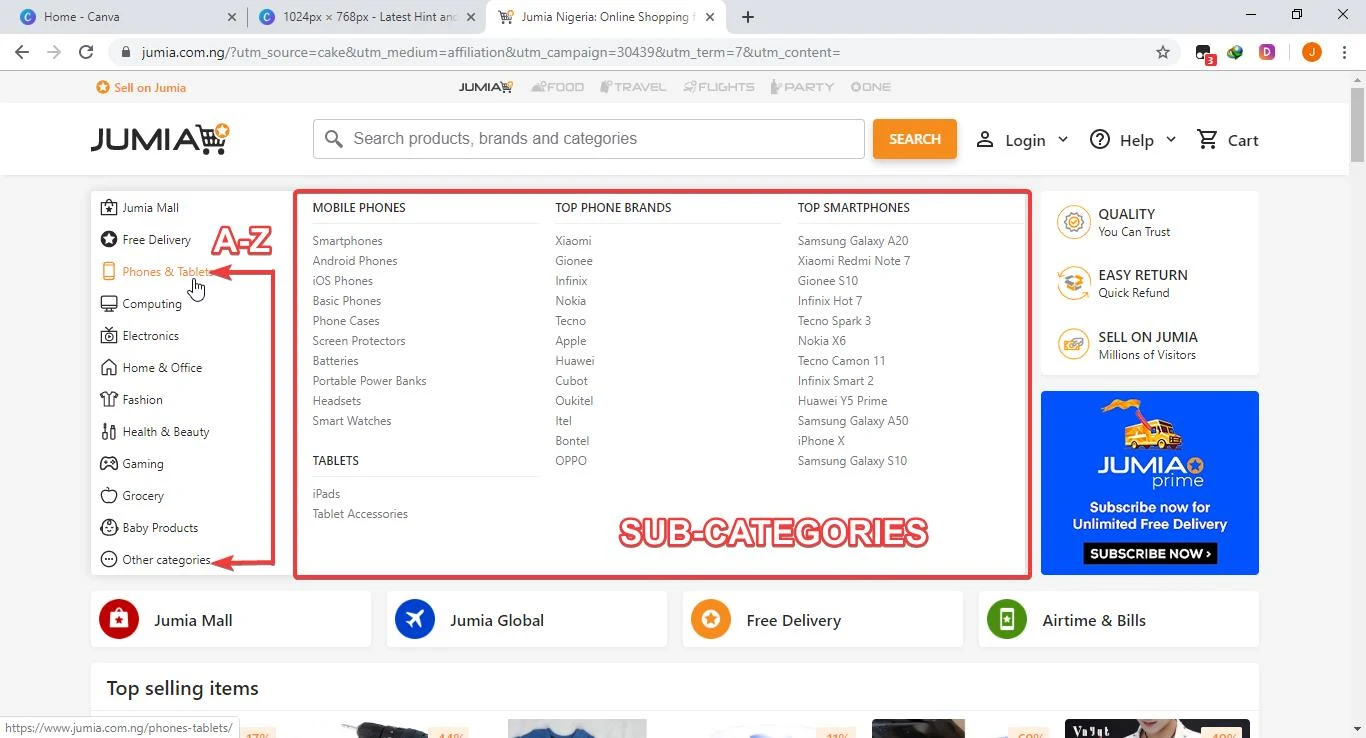Open Smart Watches link
The width and height of the screenshot is (1366, 738).
[352, 421]
